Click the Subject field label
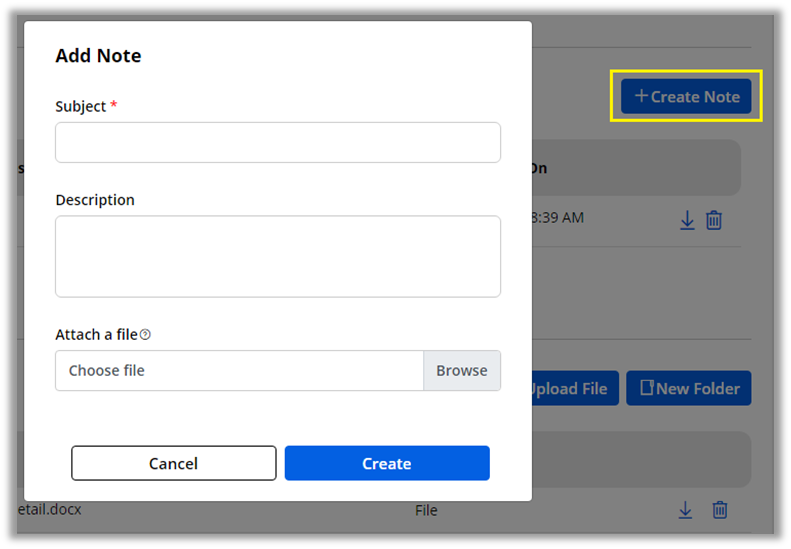This screenshot has width=791, height=549. [81, 106]
